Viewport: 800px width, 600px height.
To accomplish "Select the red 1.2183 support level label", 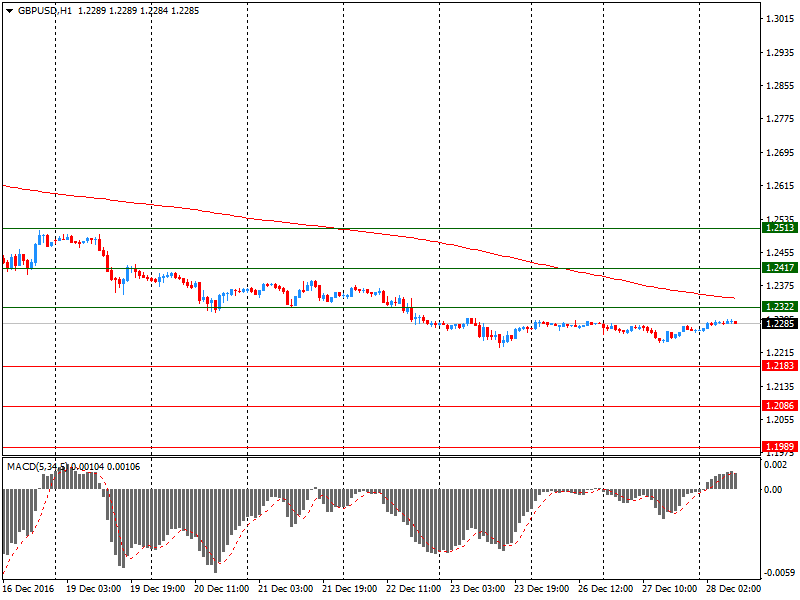I will pyautogui.click(x=779, y=365).
